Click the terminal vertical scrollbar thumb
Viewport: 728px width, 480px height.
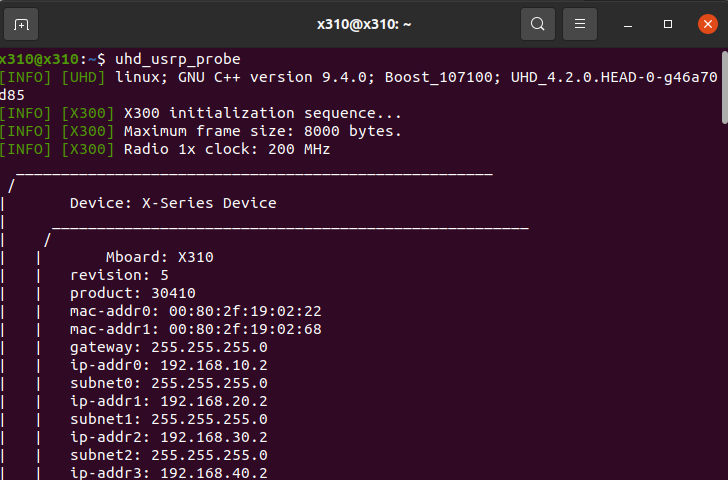point(724,87)
